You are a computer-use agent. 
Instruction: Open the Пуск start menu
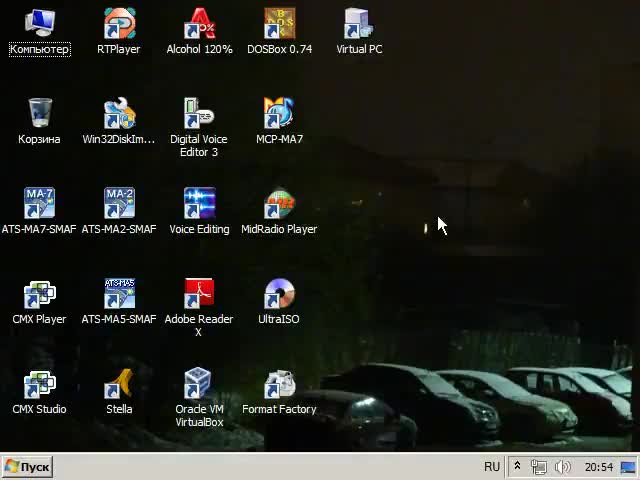point(27,467)
